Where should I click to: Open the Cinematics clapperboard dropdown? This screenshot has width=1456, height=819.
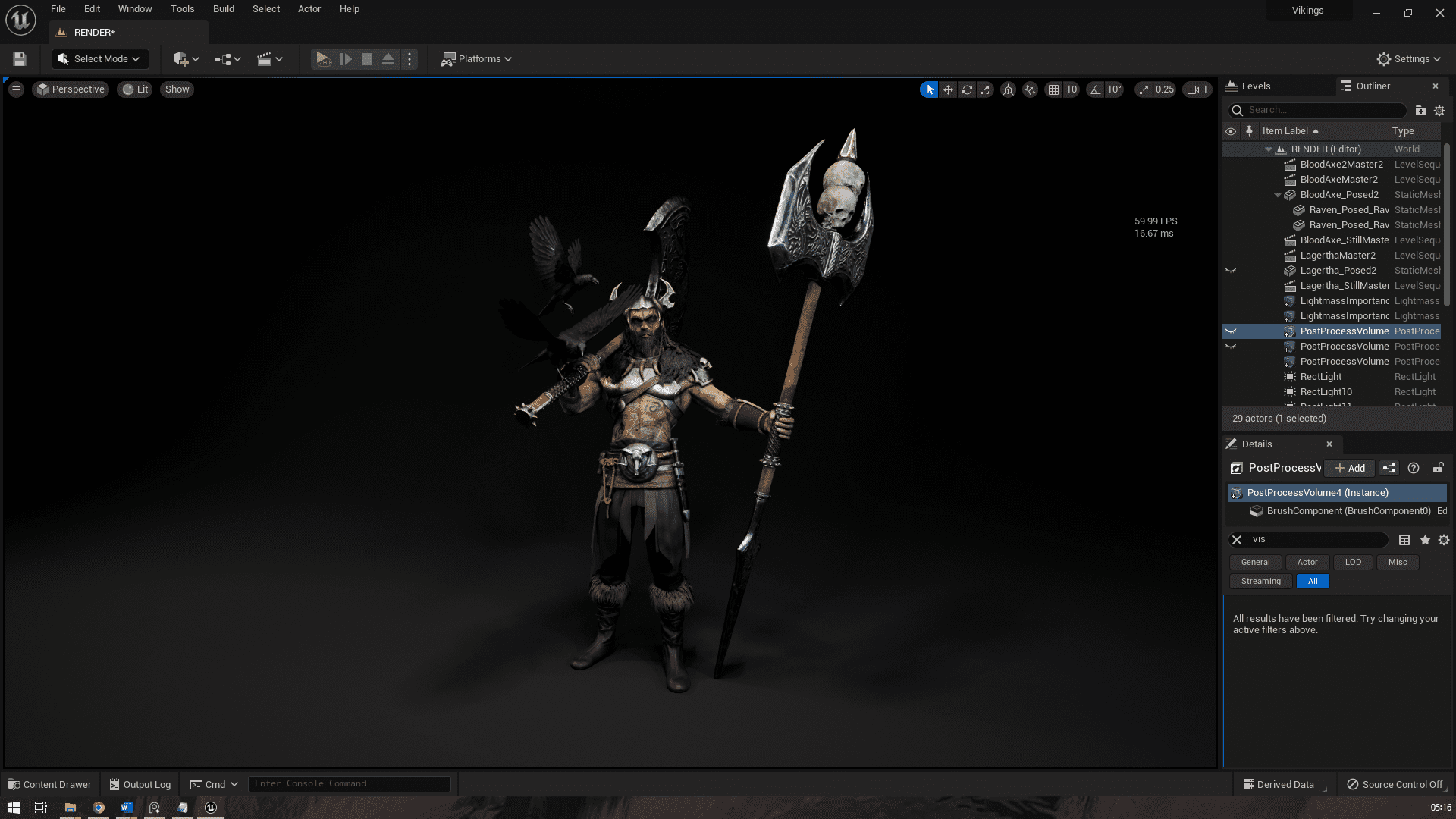tap(269, 59)
